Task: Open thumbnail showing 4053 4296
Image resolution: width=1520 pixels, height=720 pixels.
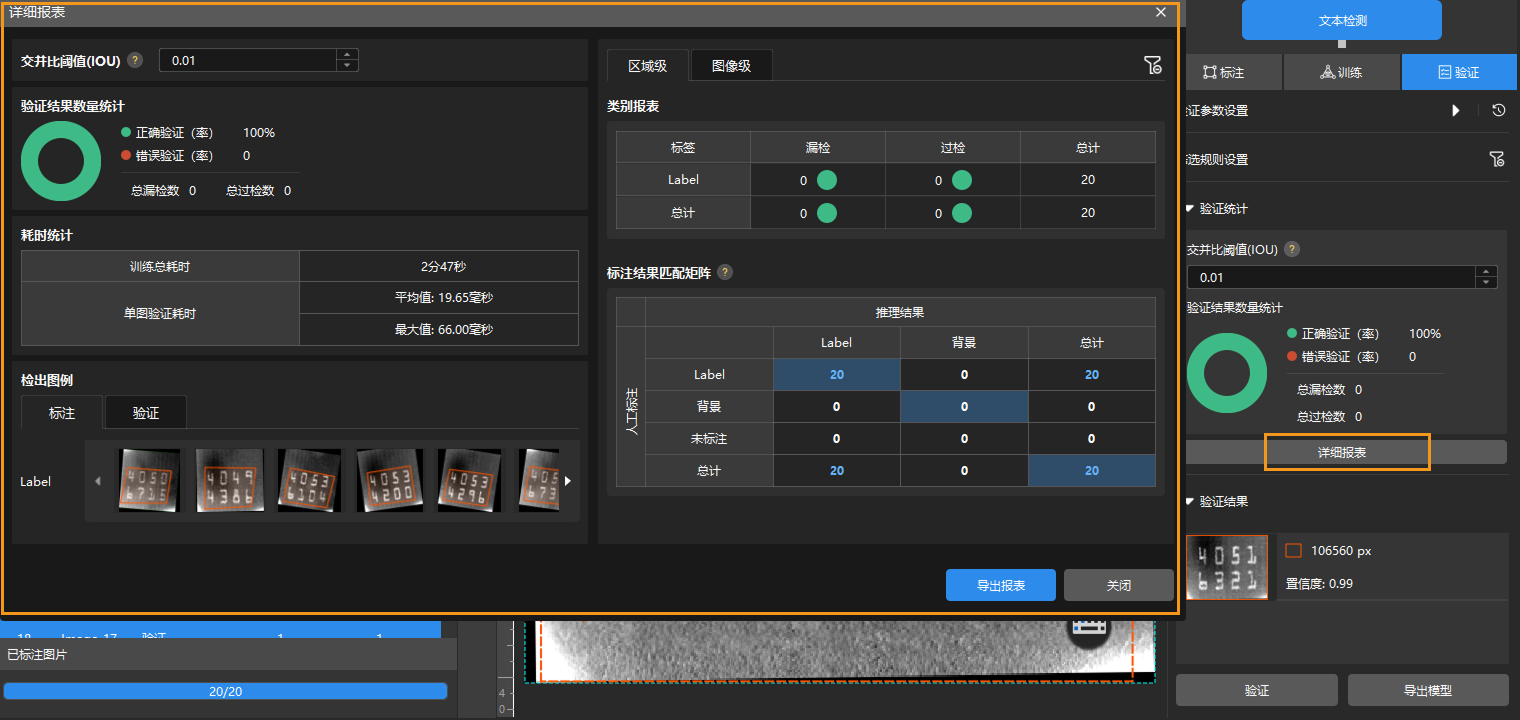Action: pos(470,480)
